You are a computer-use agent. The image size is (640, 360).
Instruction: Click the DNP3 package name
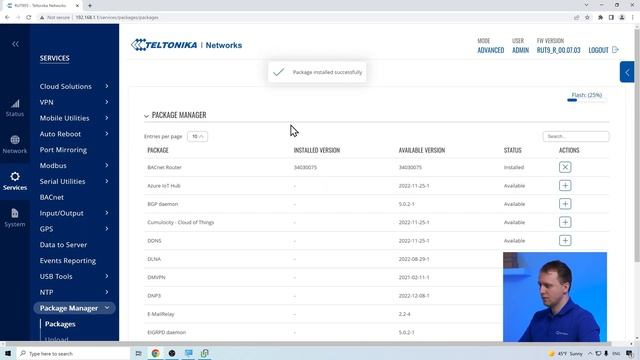(154, 296)
